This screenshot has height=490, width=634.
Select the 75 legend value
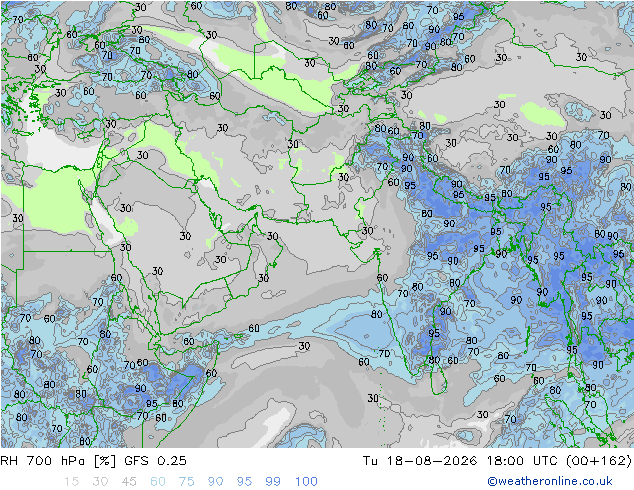click(186, 481)
